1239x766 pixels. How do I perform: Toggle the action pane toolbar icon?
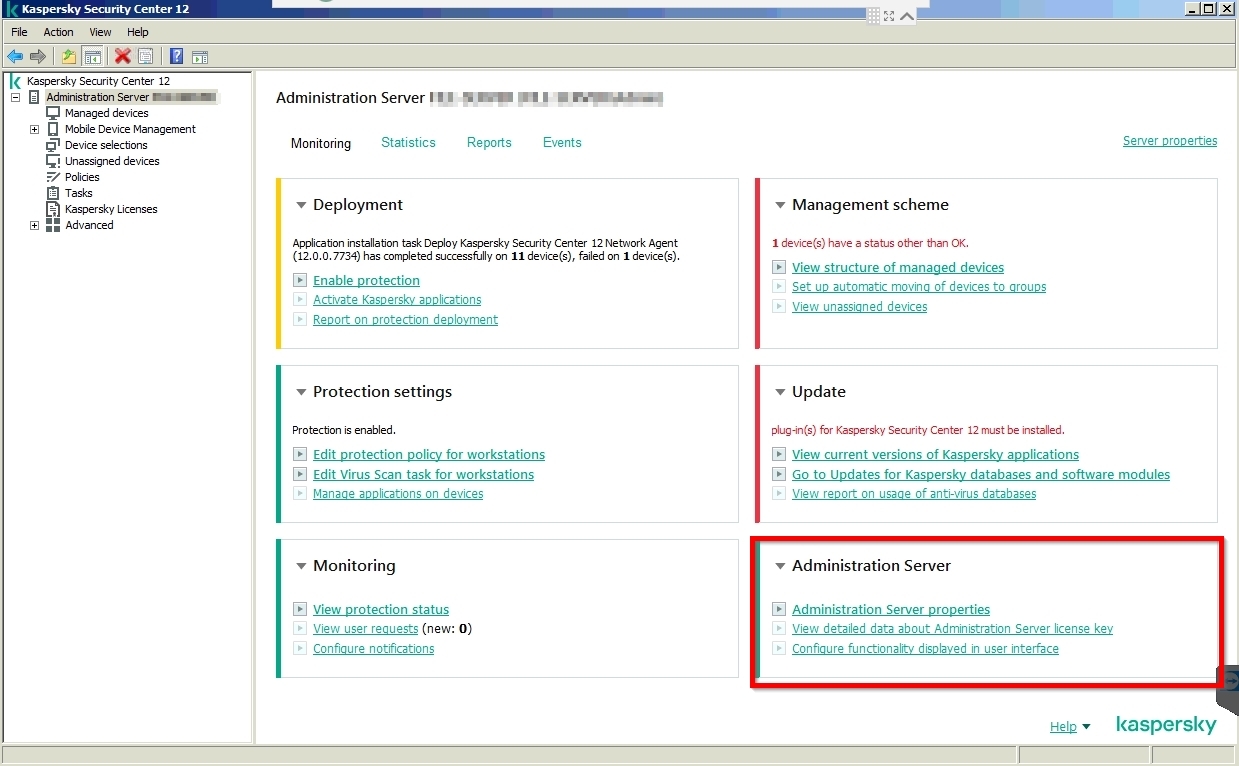200,57
